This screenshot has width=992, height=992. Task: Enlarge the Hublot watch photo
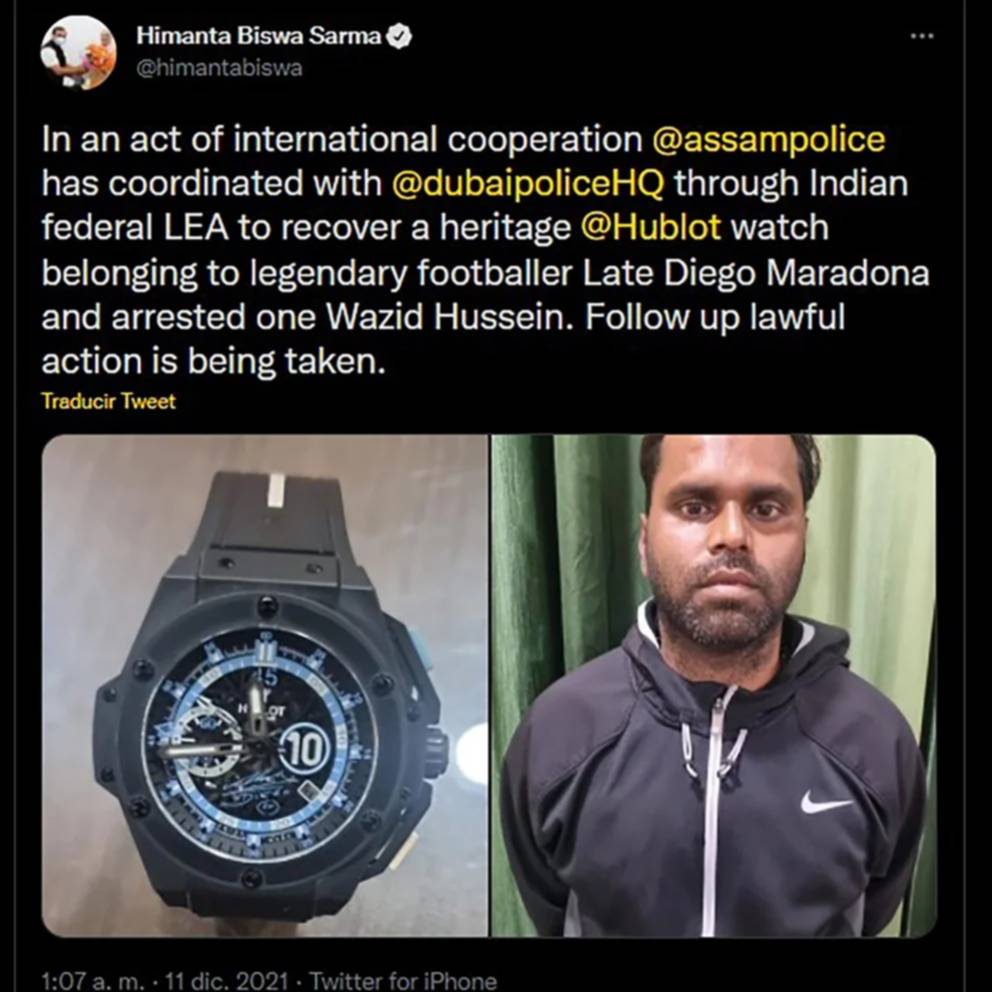264,685
